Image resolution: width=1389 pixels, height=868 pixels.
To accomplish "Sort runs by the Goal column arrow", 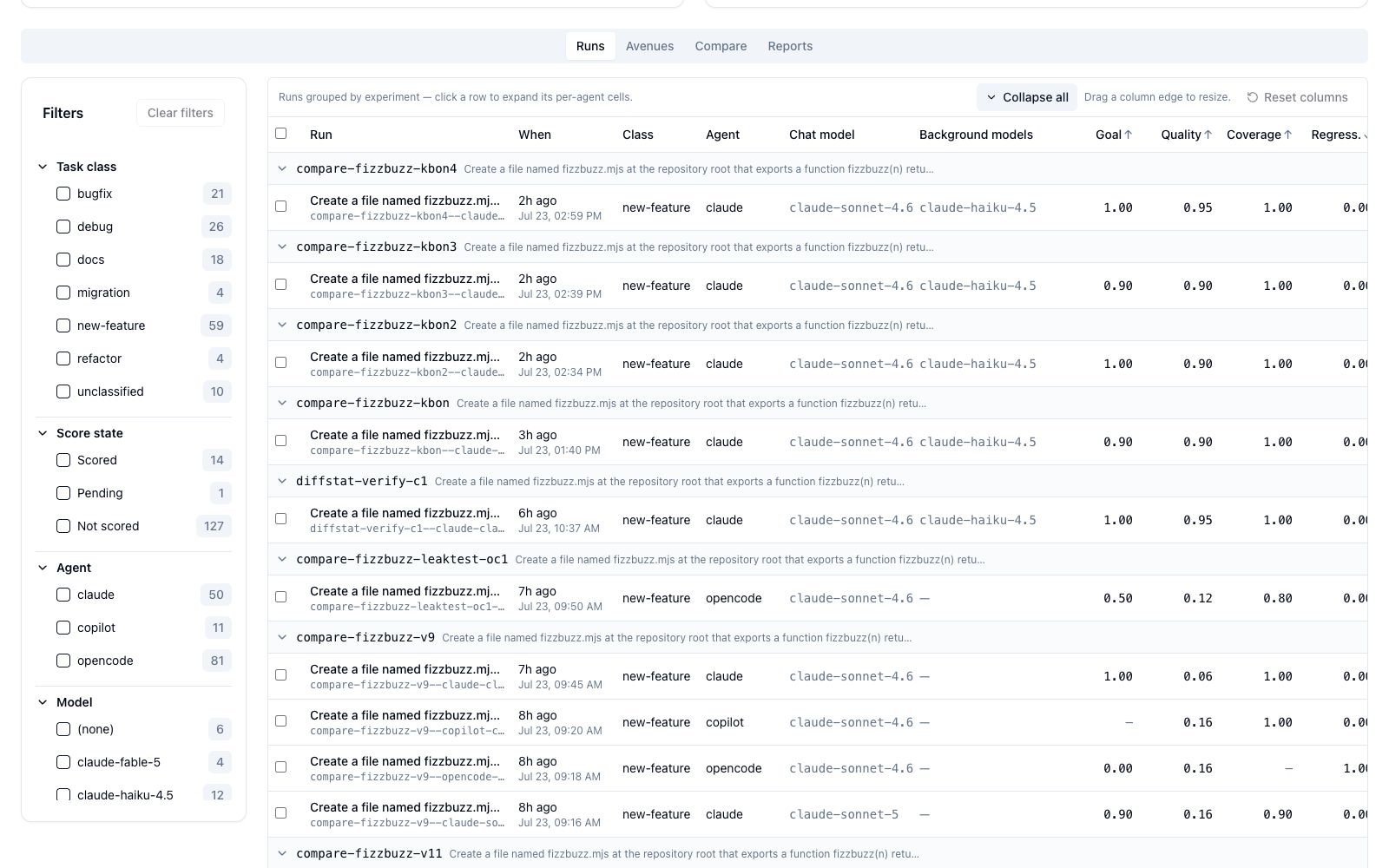I will [x=1129, y=135].
